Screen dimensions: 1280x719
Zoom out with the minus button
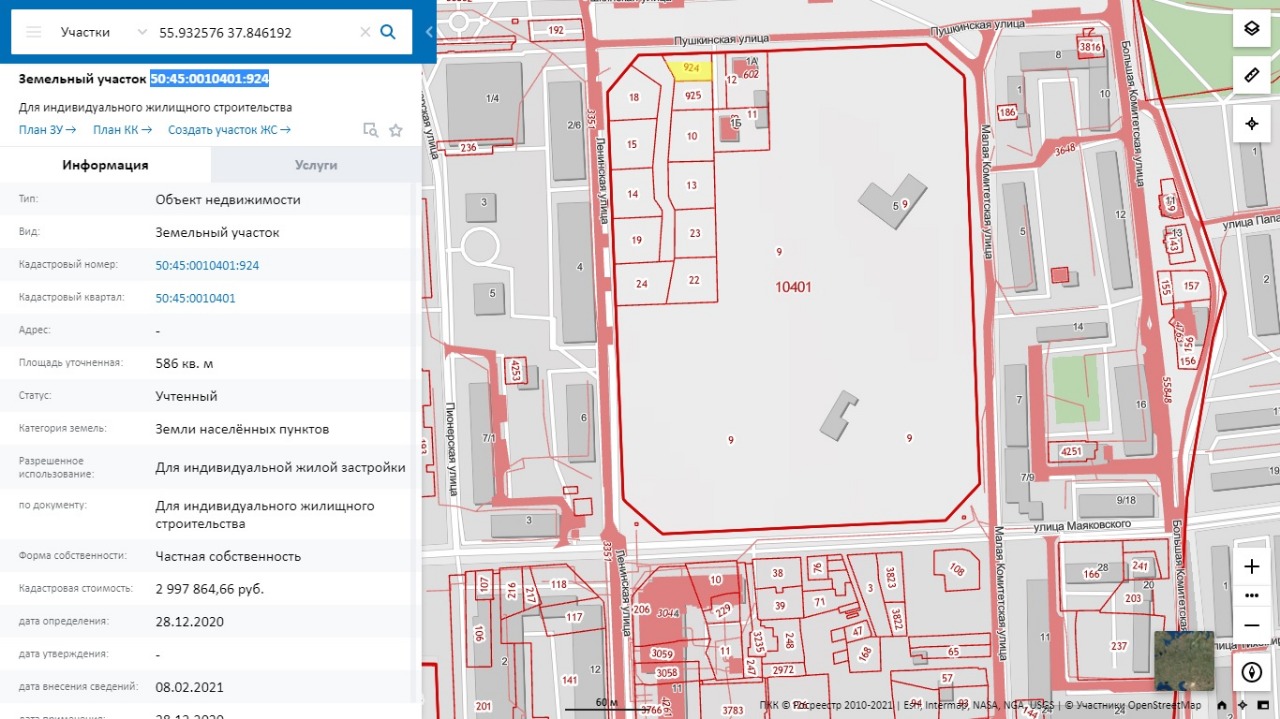(x=1251, y=625)
